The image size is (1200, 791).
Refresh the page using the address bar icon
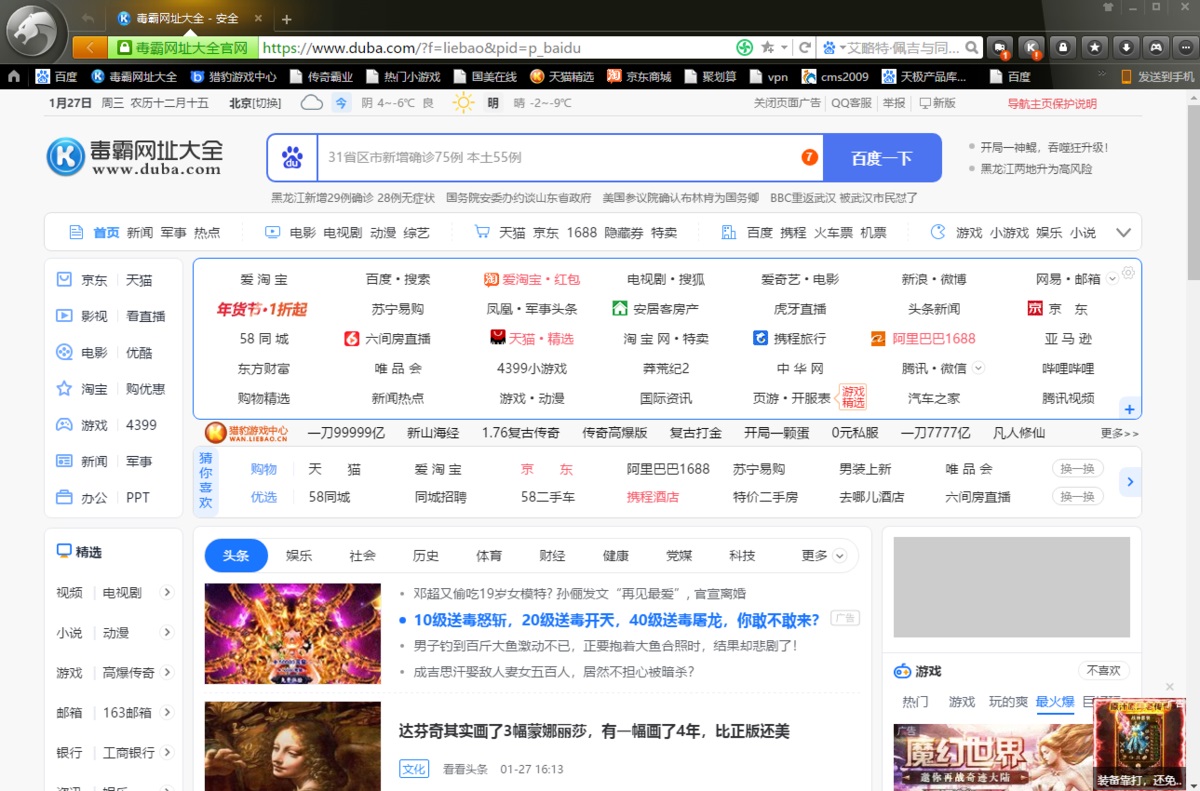[x=804, y=47]
